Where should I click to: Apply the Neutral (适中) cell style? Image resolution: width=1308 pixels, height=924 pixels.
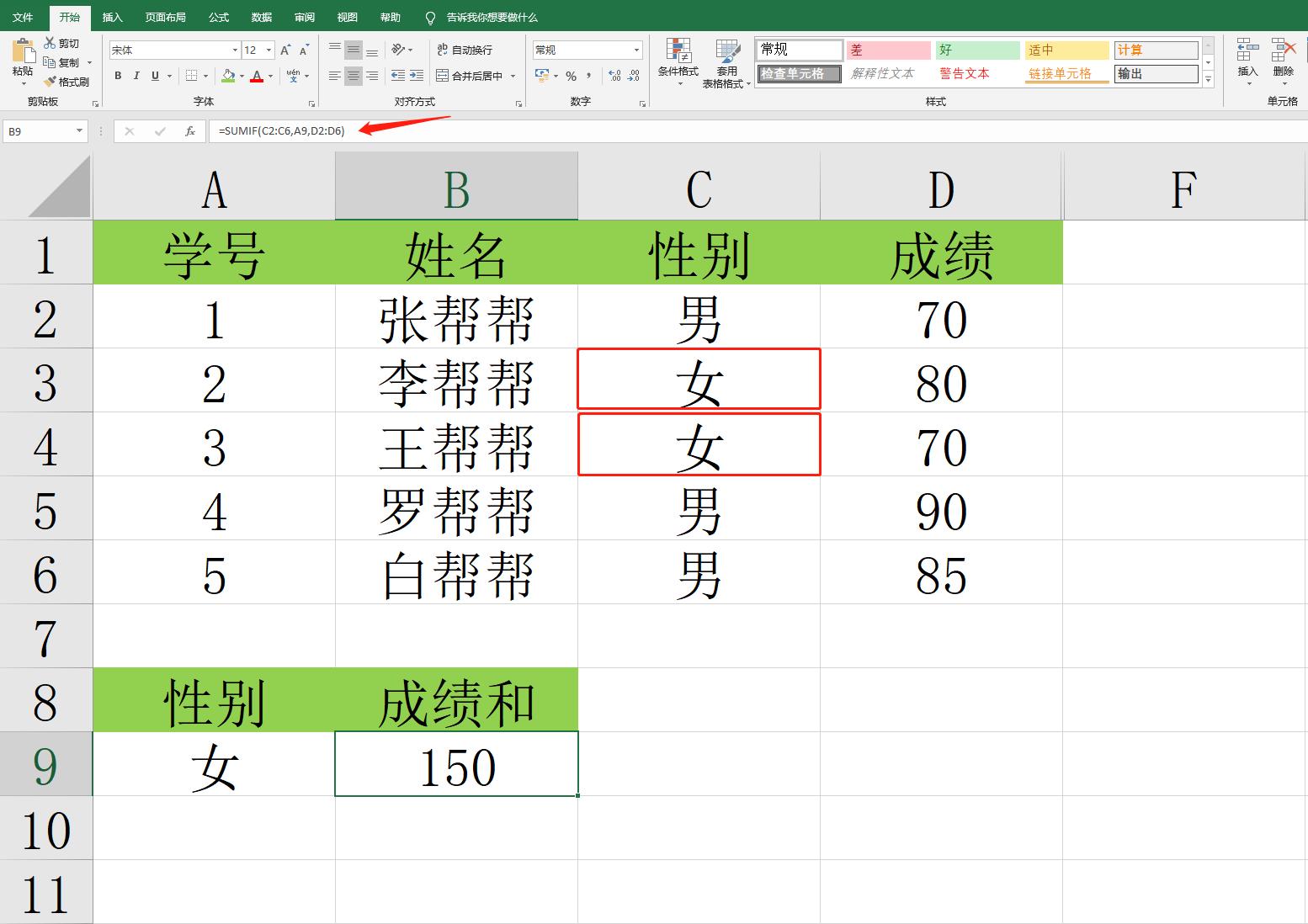click(1066, 50)
